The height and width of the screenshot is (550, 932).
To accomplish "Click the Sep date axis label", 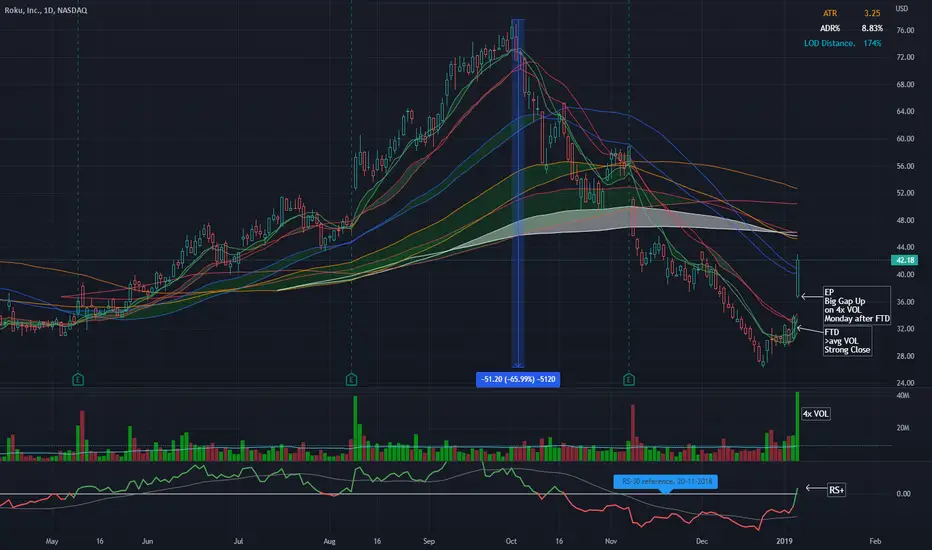I will (x=429, y=541).
